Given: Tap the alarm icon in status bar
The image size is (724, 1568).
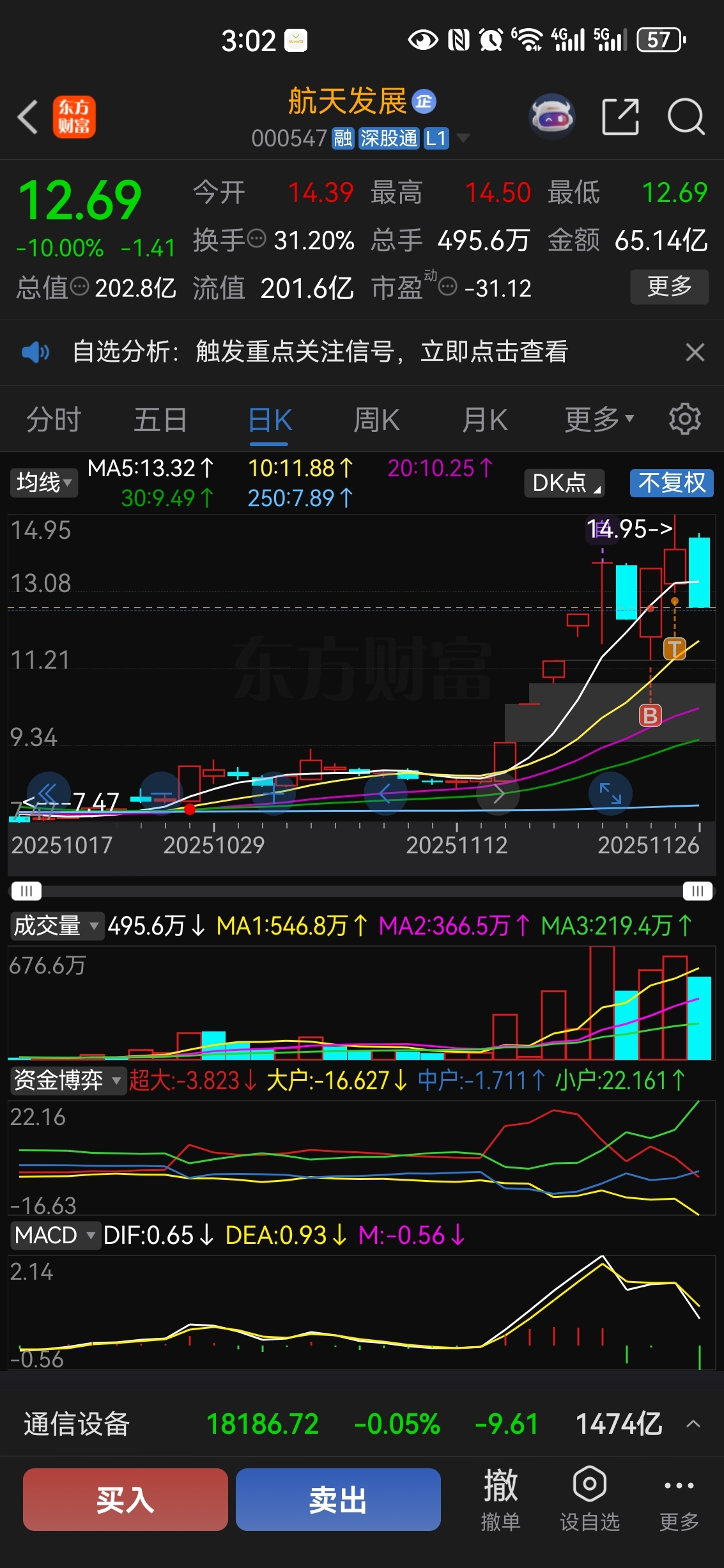Looking at the screenshot, I should pyautogui.click(x=491, y=40).
